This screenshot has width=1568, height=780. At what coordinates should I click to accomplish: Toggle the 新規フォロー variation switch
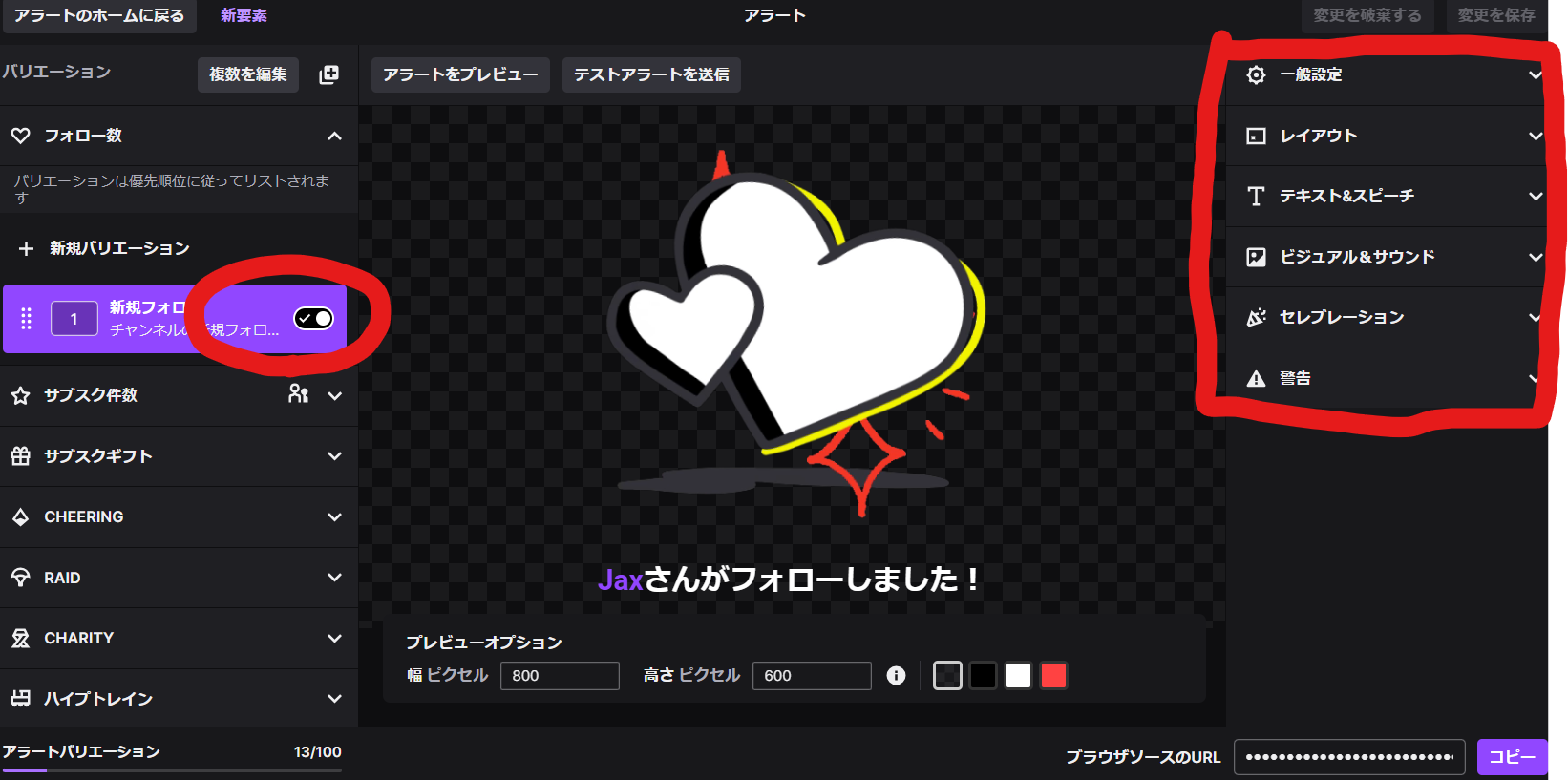pos(313,318)
